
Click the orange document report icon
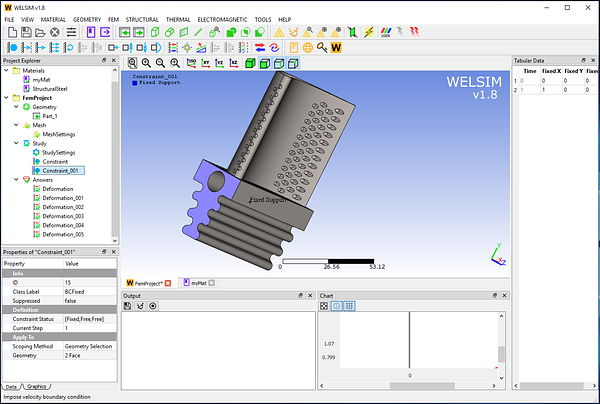(x=293, y=47)
